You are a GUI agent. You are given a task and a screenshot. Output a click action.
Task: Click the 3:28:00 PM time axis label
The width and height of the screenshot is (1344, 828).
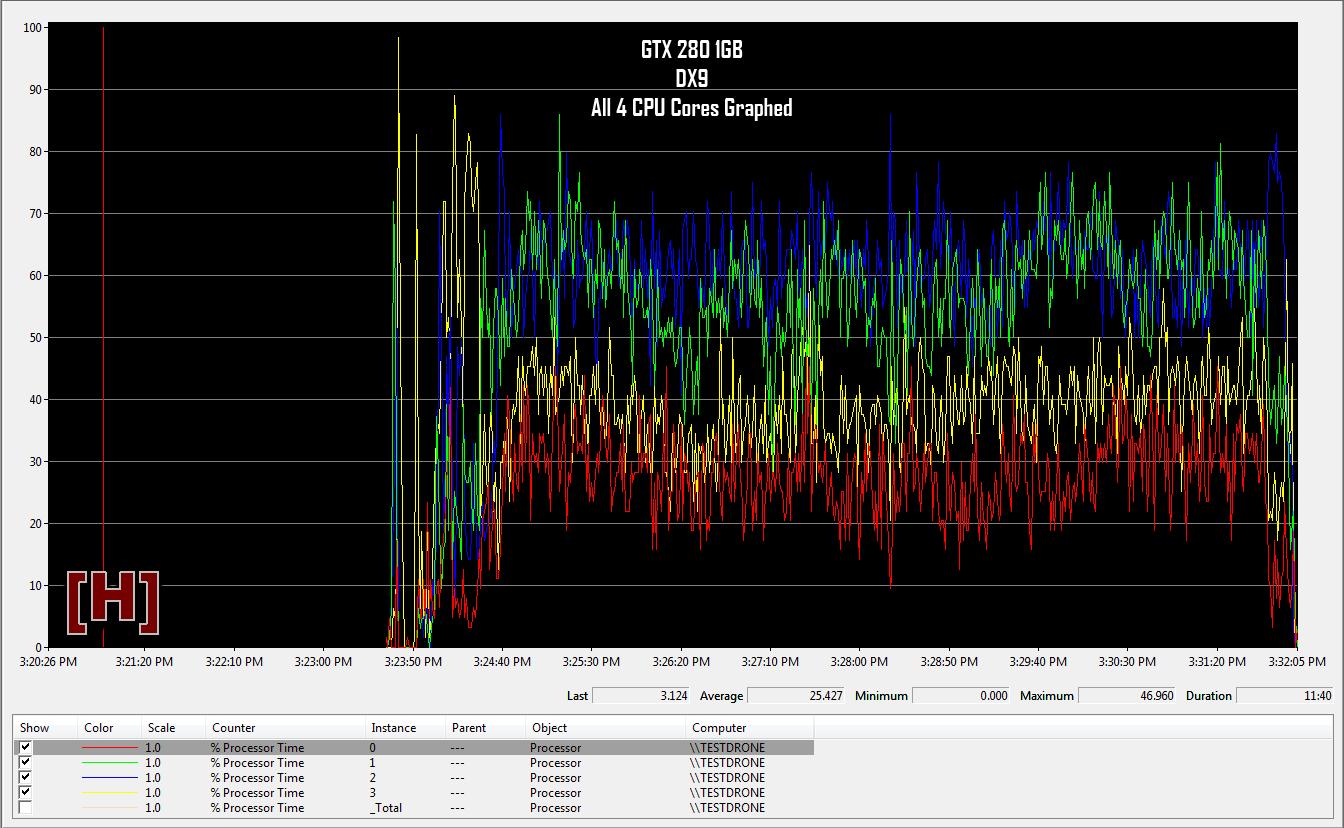[859, 661]
